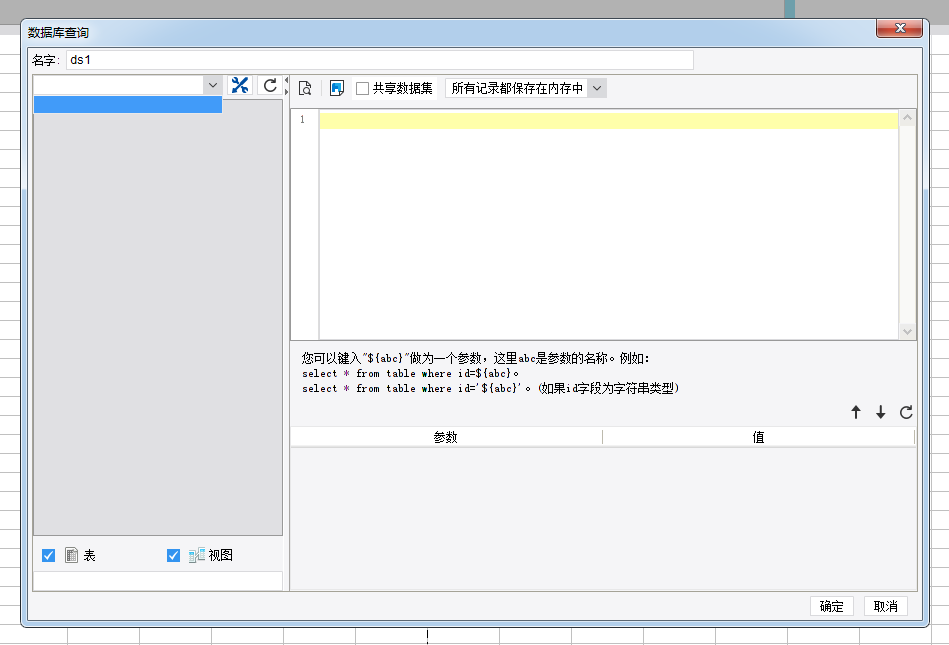
Task: Uncheck the 视图 checkbox
Action: [173, 555]
